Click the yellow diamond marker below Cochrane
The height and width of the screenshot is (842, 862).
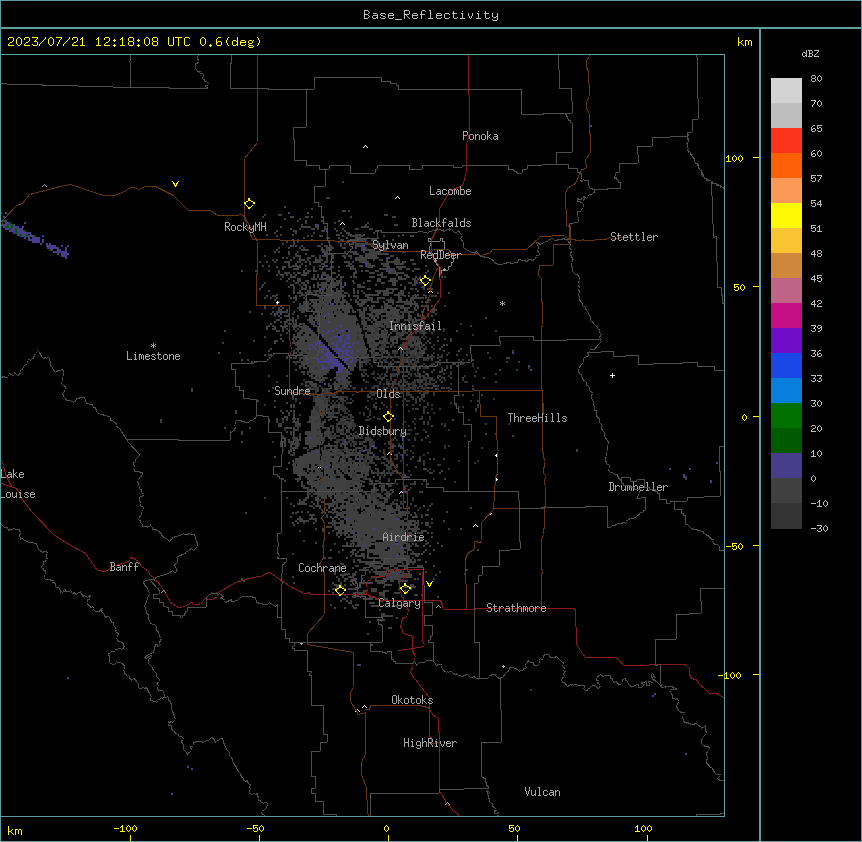click(340, 590)
